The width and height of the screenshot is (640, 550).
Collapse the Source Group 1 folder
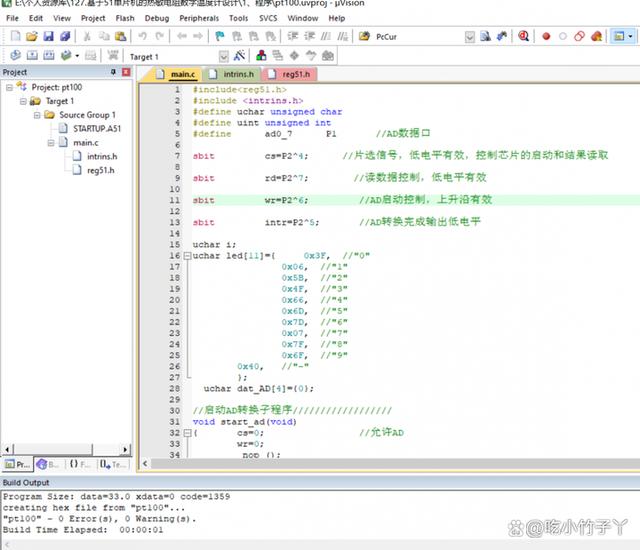(37, 115)
